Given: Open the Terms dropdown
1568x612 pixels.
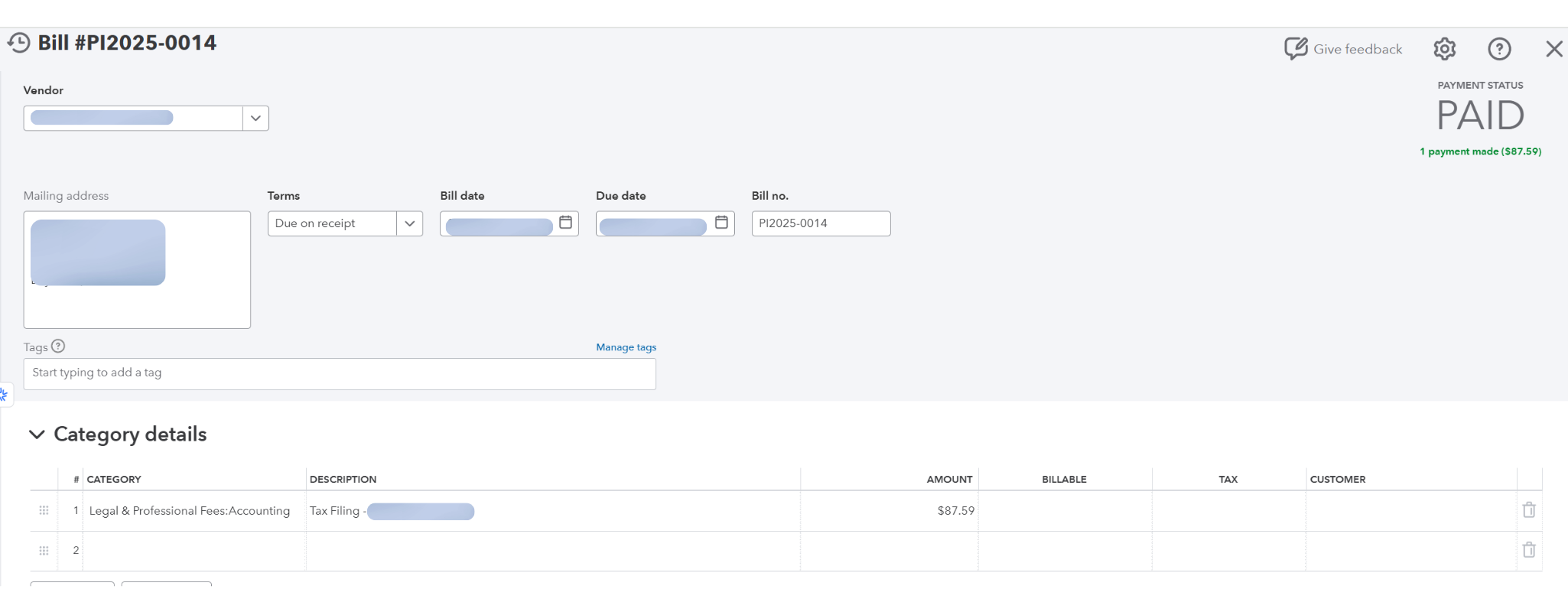Looking at the screenshot, I should tap(409, 223).
